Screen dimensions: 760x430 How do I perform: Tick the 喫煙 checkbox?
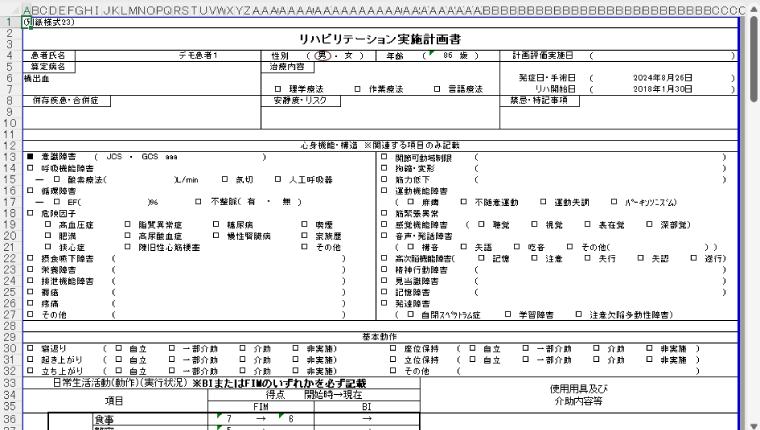tap(304, 224)
